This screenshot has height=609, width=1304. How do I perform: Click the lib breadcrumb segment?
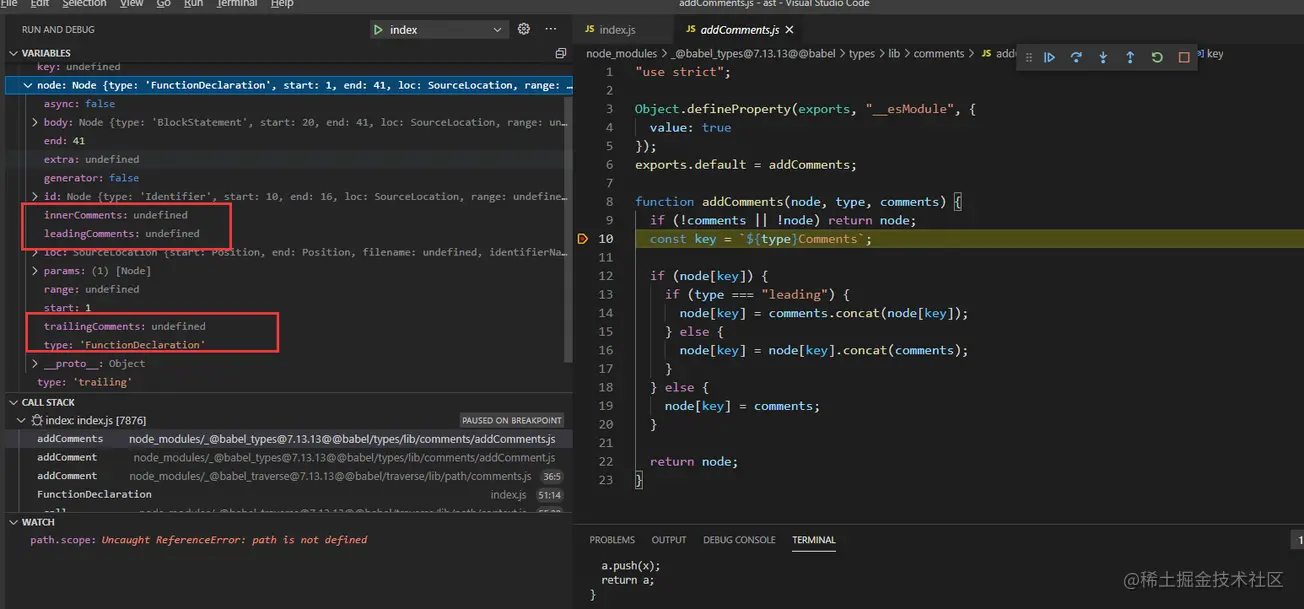click(894, 54)
